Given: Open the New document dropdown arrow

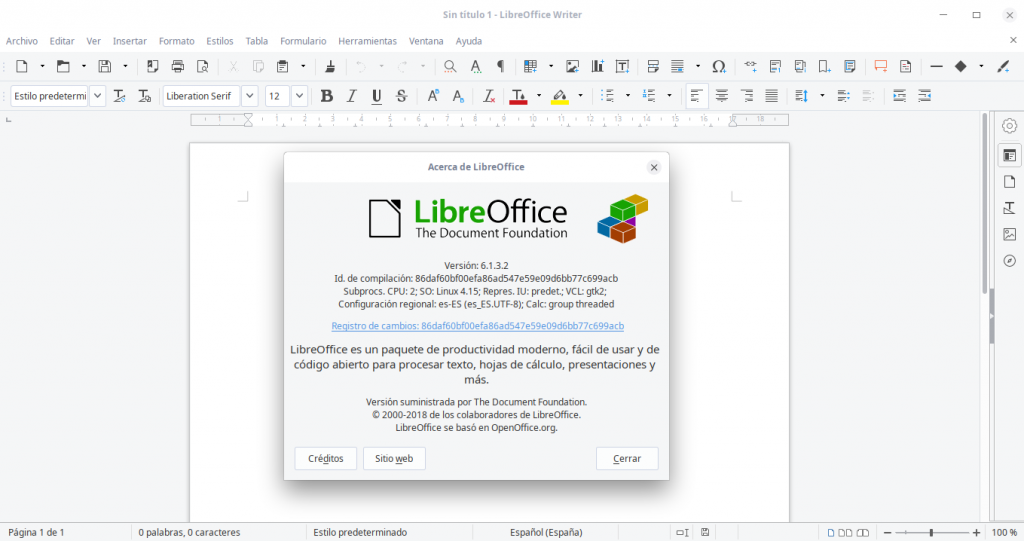Looking at the screenshot, I should (x=42, y=66).
